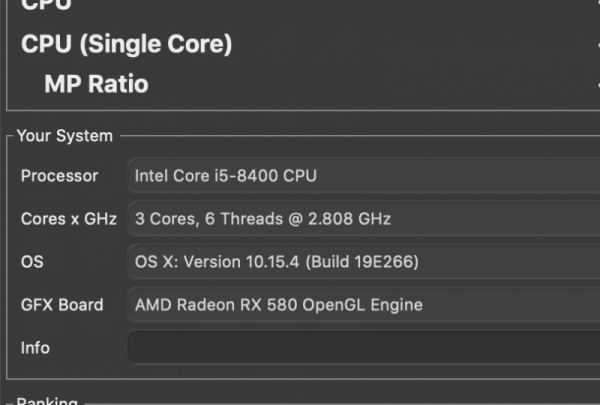Viewport: 600px width, 405px height.
Task: Click the partially visible CPU test row
Action: click(47, 5)
